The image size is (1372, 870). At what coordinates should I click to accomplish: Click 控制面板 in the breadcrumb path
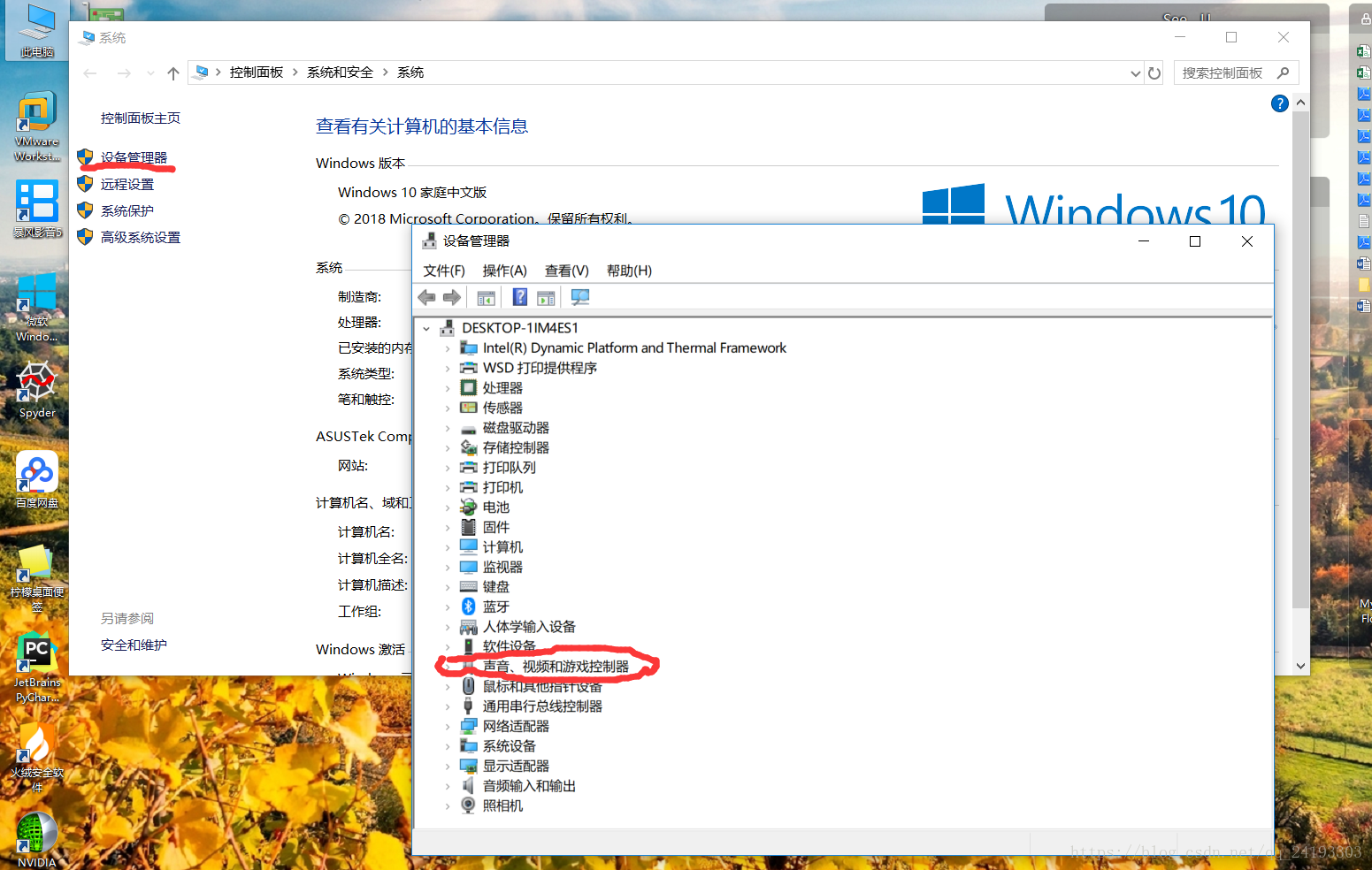click(x=257, y=72)
